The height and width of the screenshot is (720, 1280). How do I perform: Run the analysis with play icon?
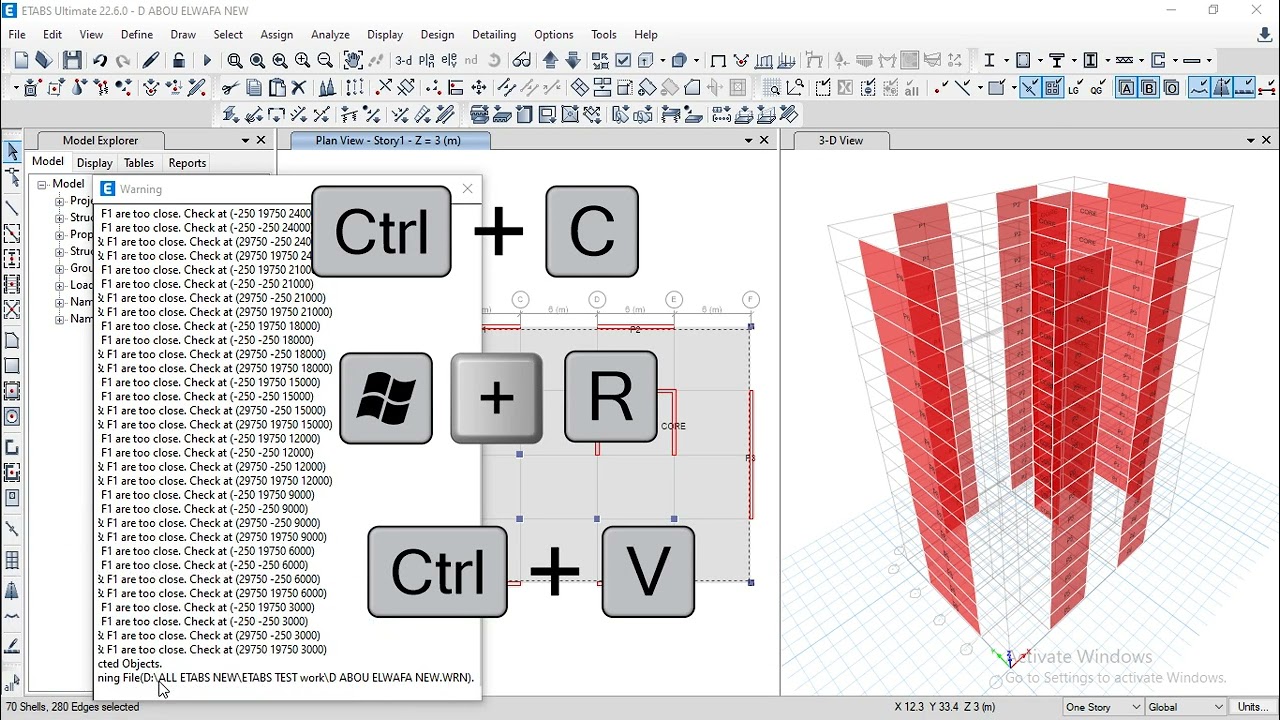click(207, 61)
